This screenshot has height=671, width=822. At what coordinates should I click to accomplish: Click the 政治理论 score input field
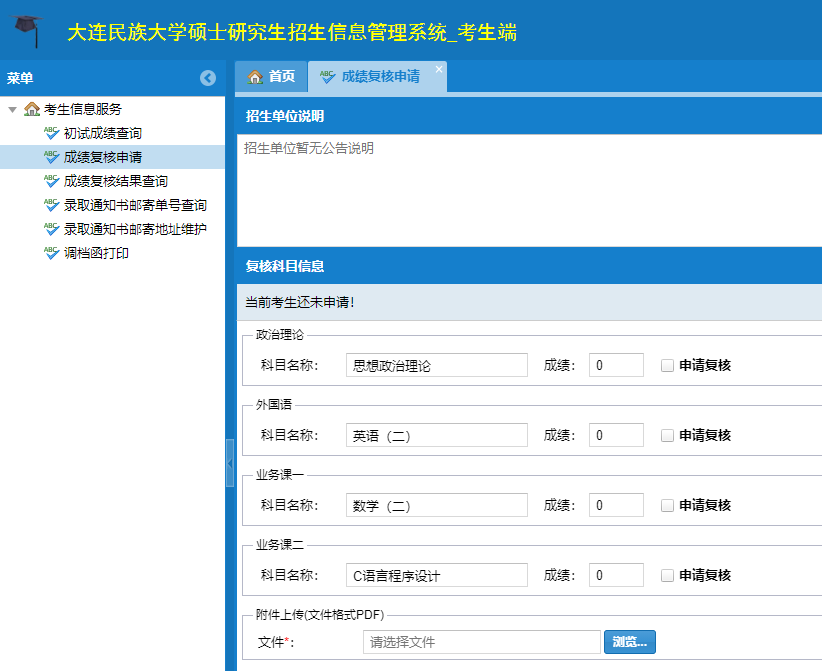(x=615, y=365)
